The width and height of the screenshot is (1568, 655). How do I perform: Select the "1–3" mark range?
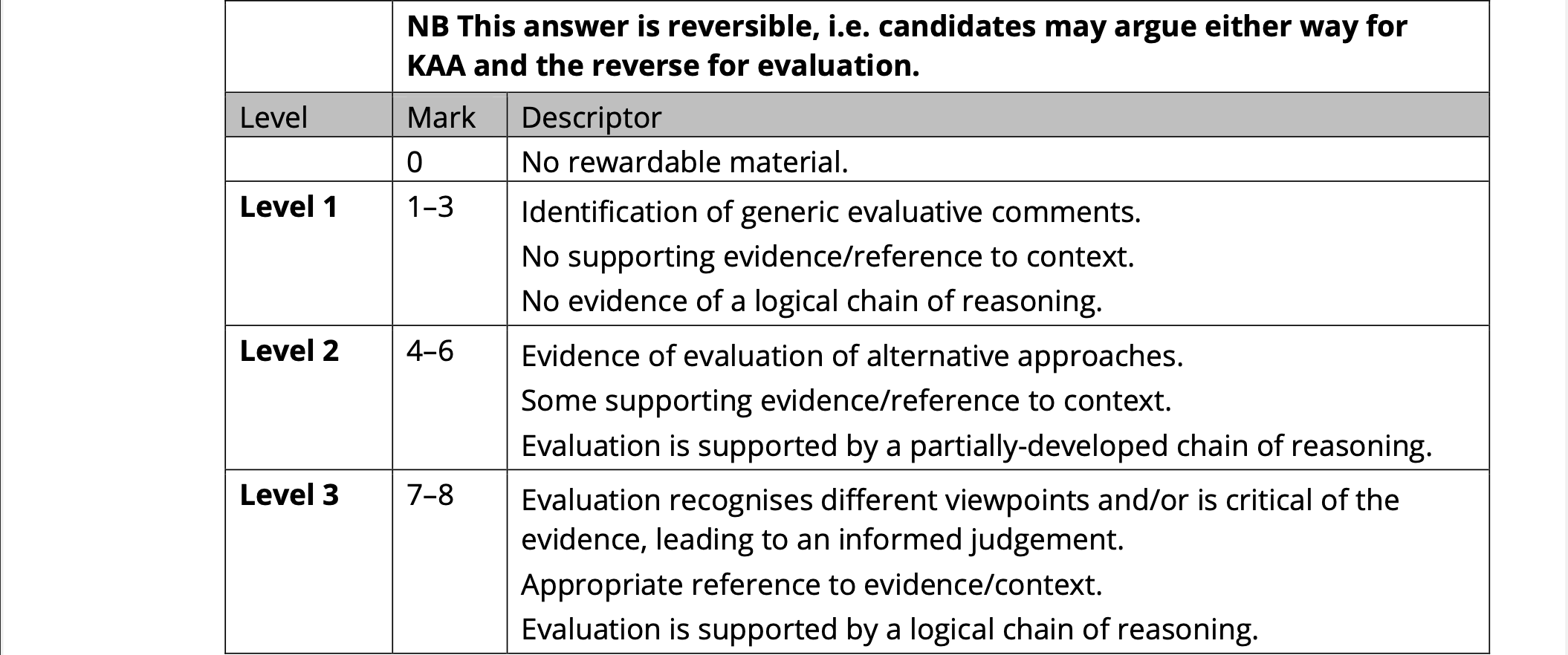tap(430, 207)
